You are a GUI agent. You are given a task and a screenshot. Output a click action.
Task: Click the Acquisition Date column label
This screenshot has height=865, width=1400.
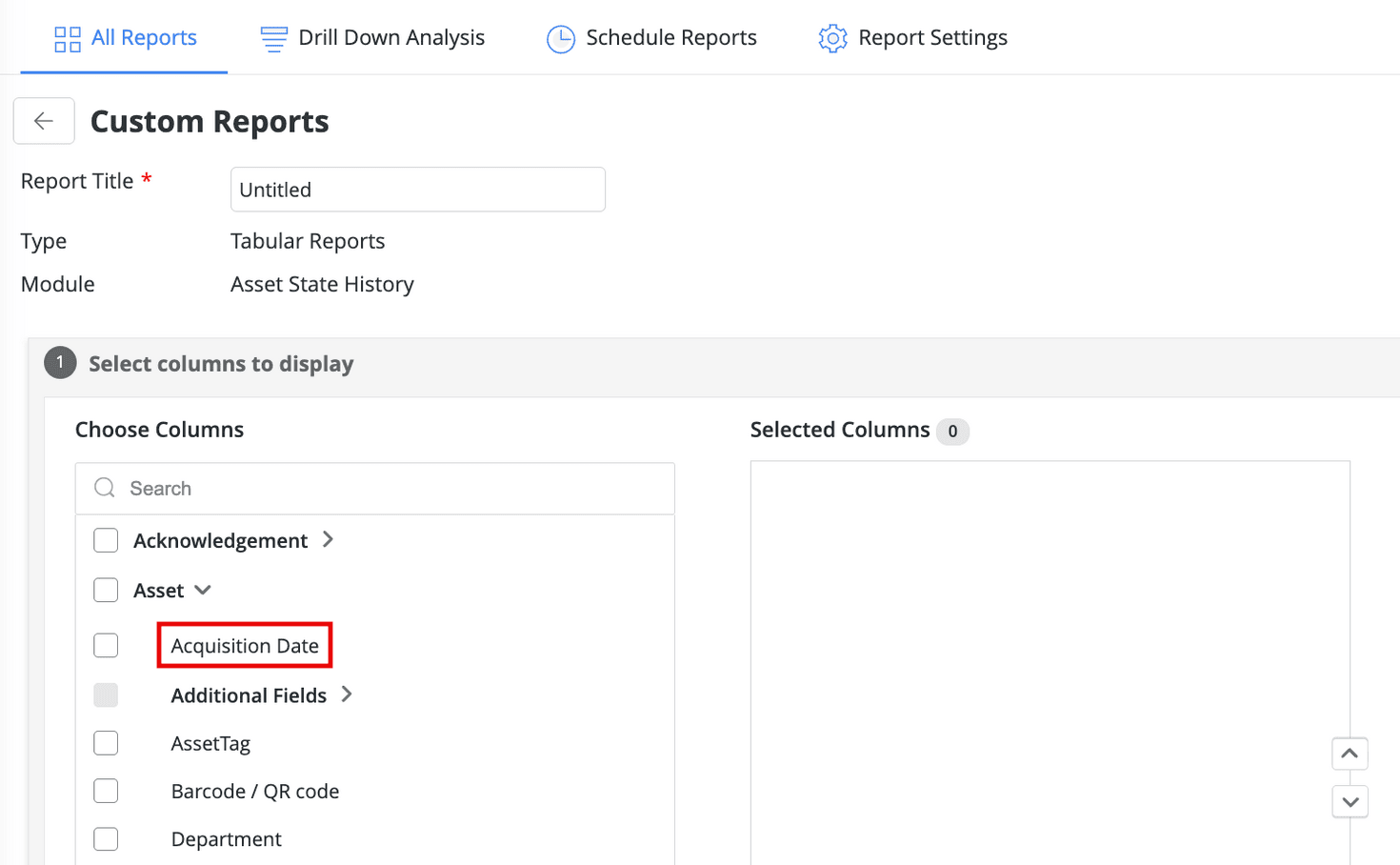coord(245,646)
